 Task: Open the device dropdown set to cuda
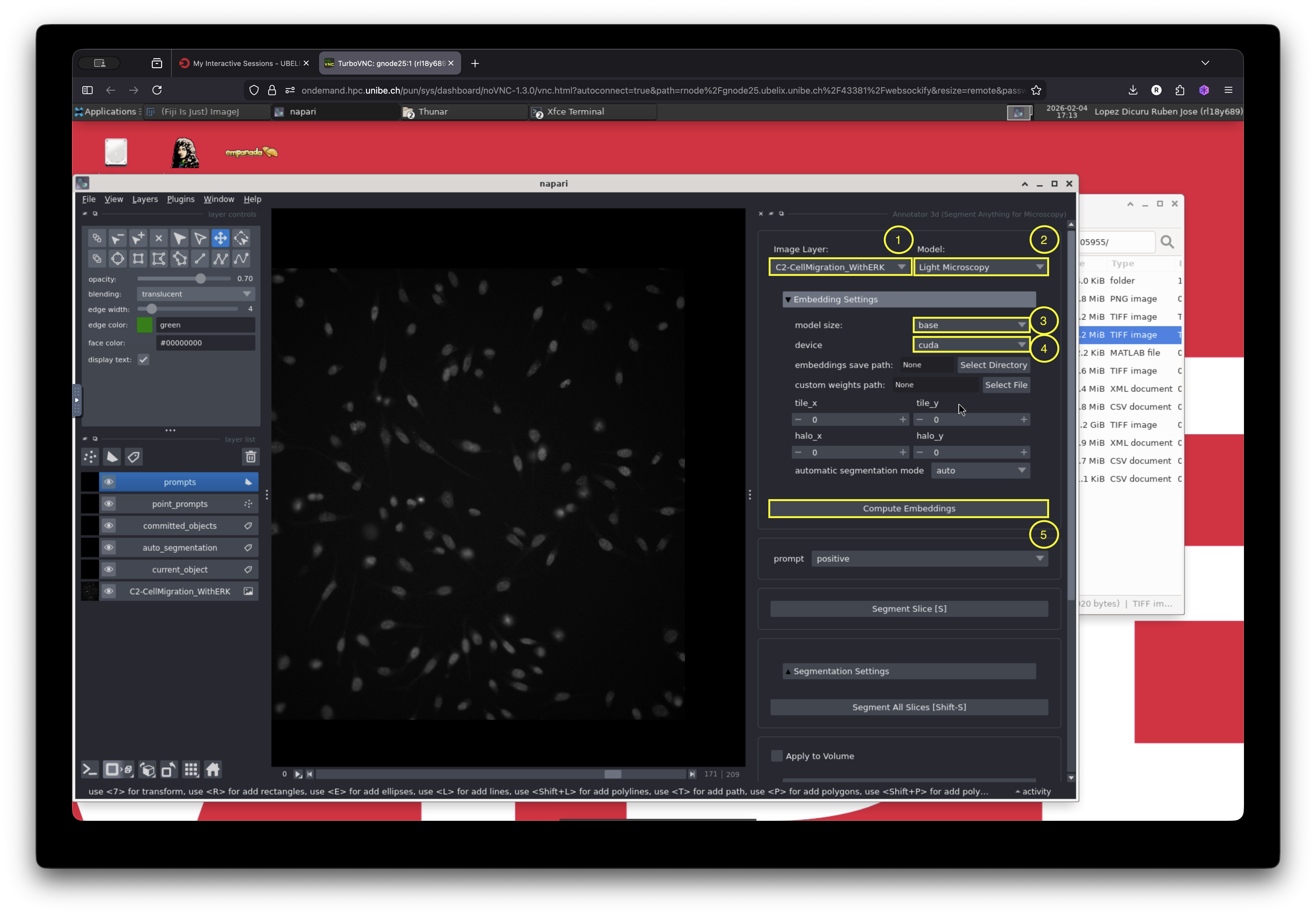[x=971, y=345]
